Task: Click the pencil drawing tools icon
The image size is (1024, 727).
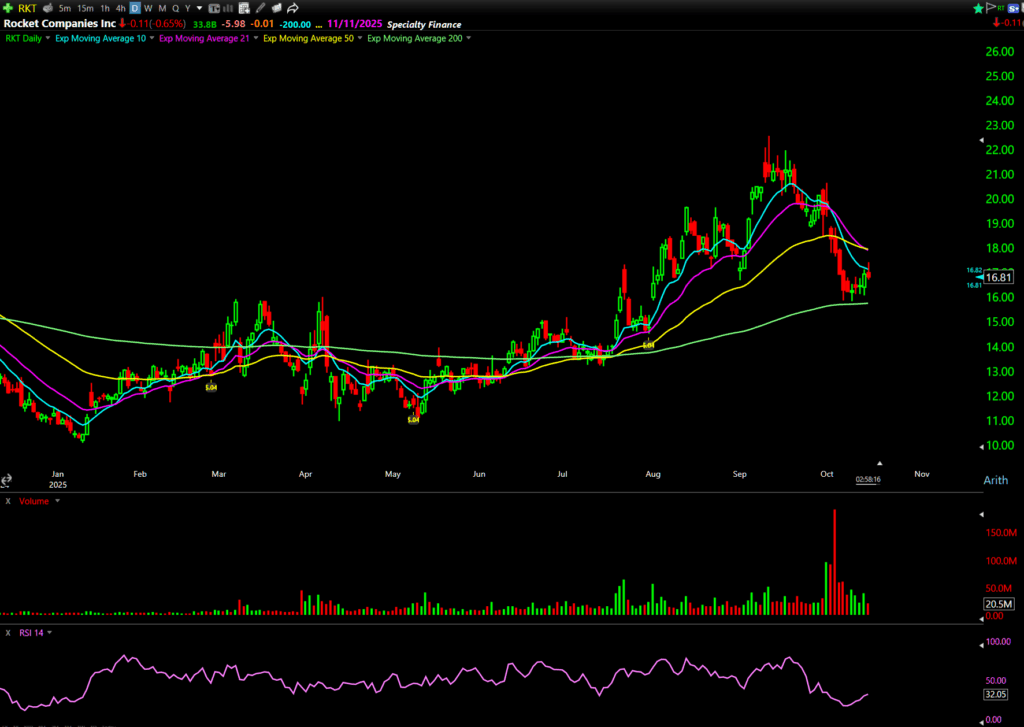Action: [262, 8]
